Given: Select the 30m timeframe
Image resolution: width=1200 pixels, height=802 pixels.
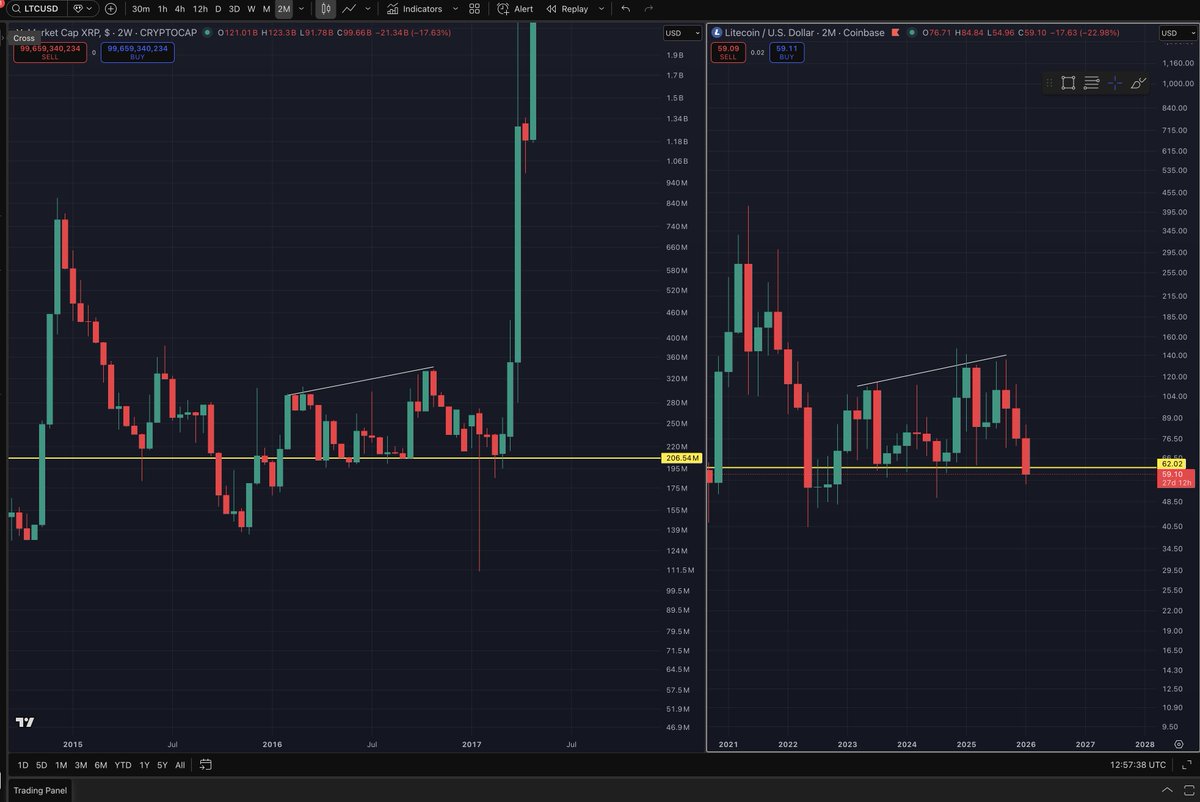Looking at the screenshot, I should (x=141, y=9).
